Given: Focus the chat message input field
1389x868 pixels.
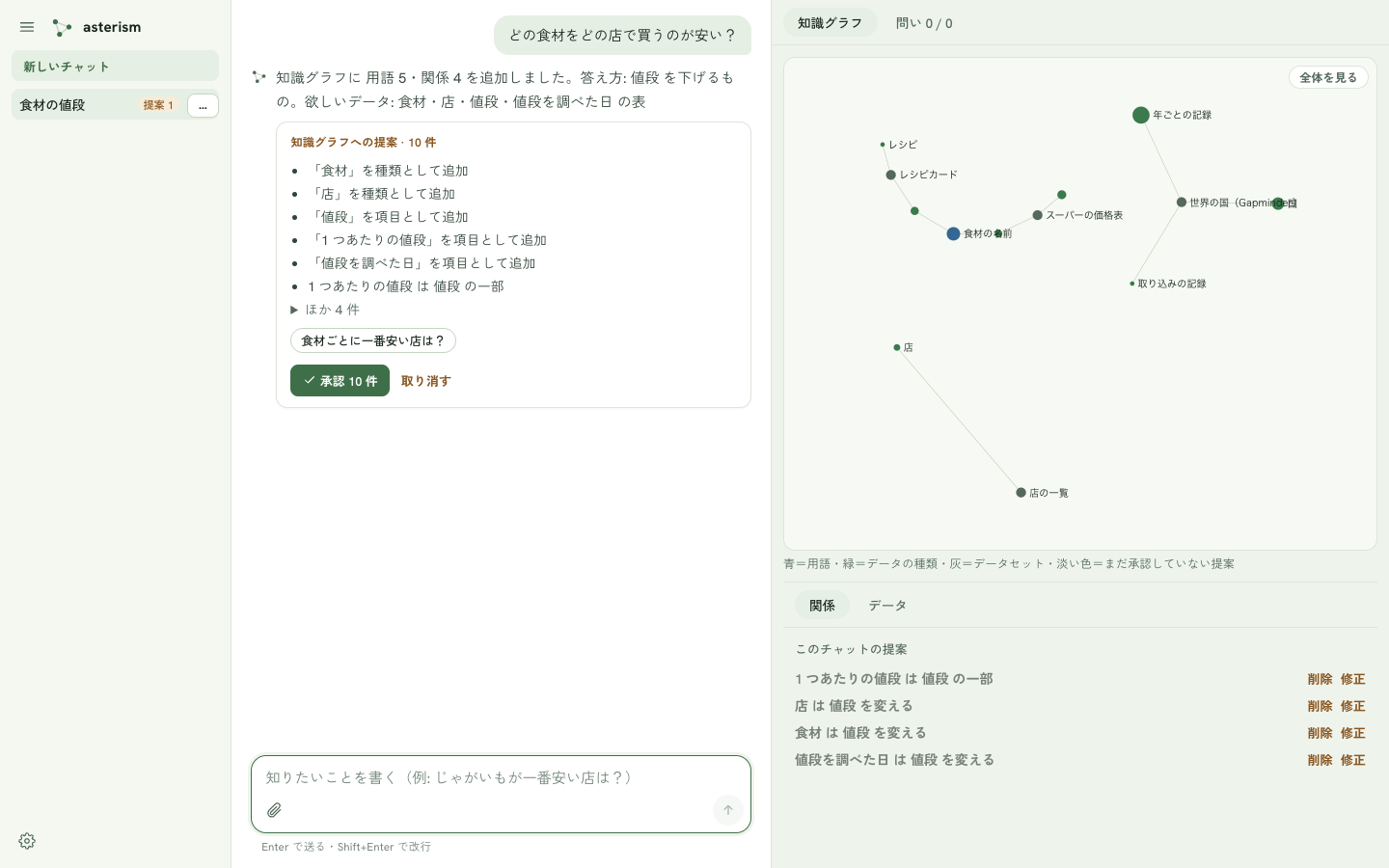Looking at the screenshot, I should tap(501, 777).
